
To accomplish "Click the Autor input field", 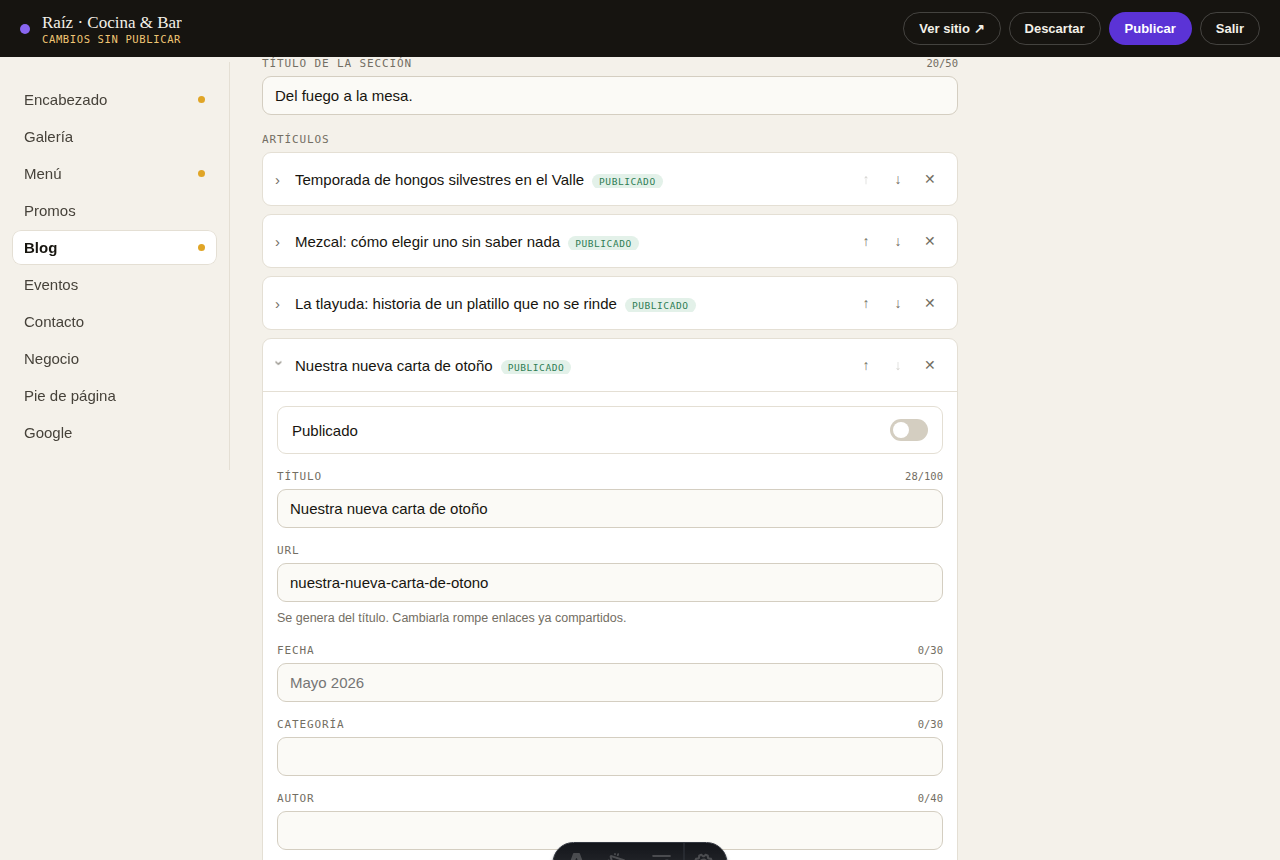I will [x=610, y=830].
